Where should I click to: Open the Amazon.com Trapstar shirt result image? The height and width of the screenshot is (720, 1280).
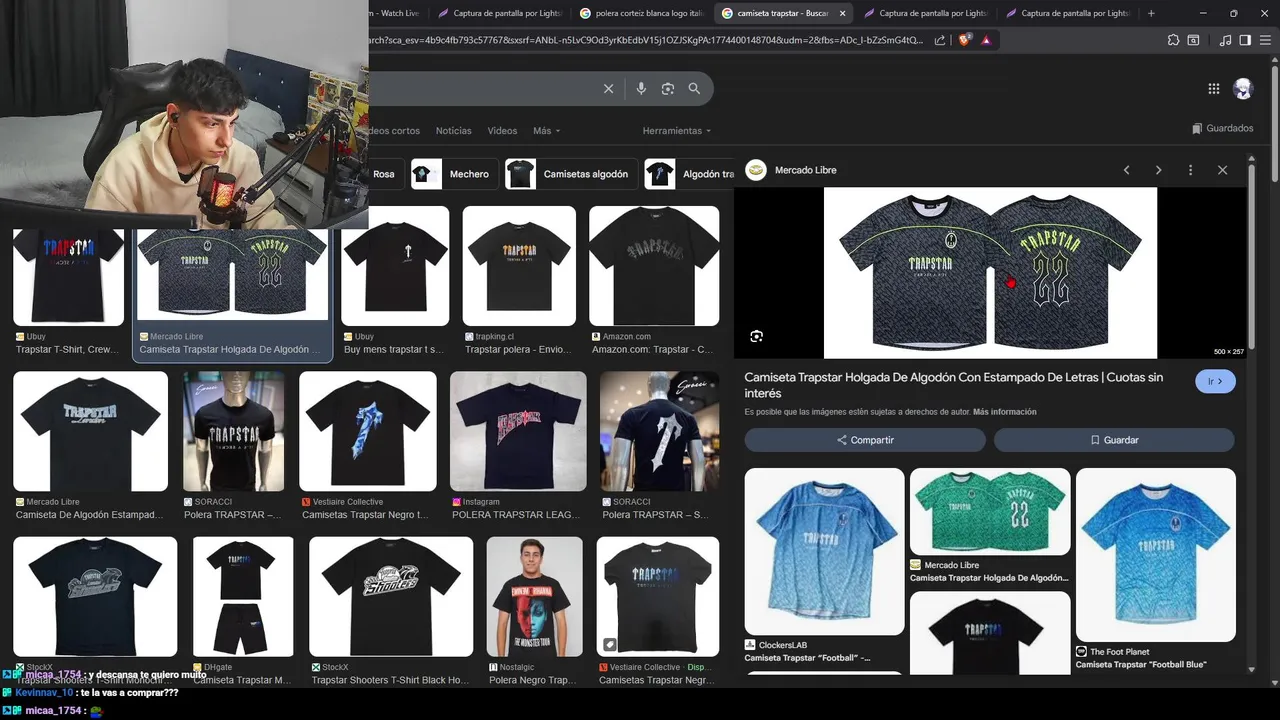[x=654, y=266]
